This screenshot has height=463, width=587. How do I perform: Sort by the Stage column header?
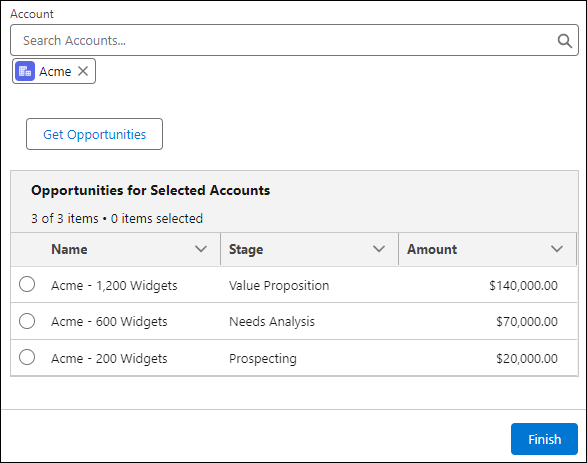(246, 249)
